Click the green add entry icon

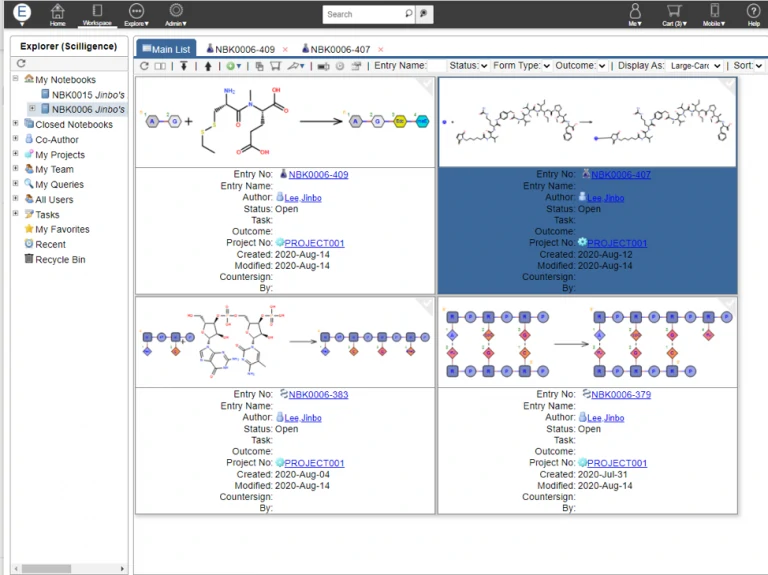point(232,66)
